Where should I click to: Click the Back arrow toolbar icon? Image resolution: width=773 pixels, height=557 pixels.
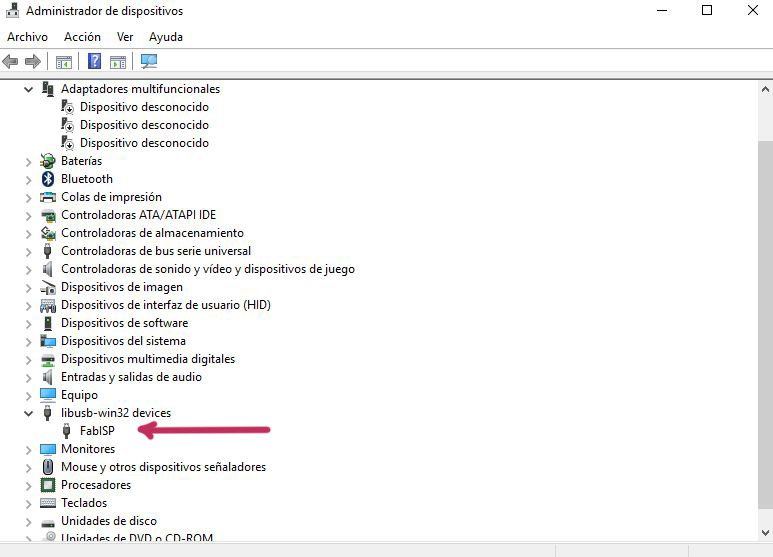(x=10, y=62)
